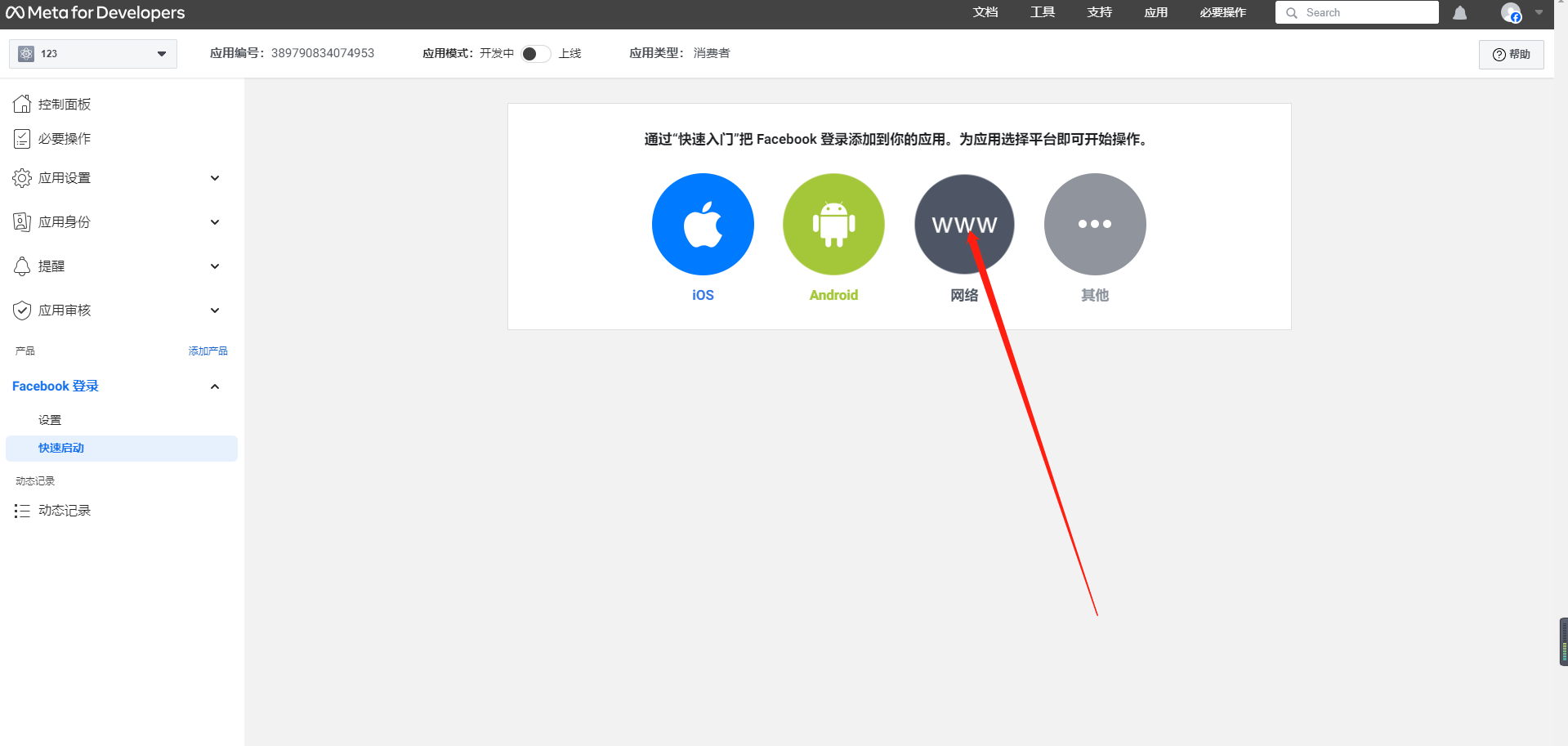Image resolution: width=1568 pixels, height=746 pixels.
Task: Open the 应用 menu
Action: (x=1156, y=12)
